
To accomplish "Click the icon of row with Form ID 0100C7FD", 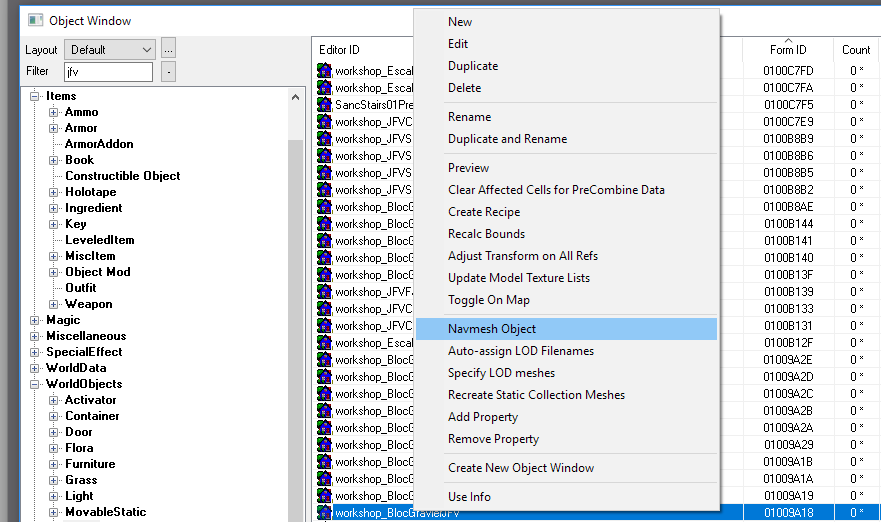I will pyautogui.click(x=325, y=70).
